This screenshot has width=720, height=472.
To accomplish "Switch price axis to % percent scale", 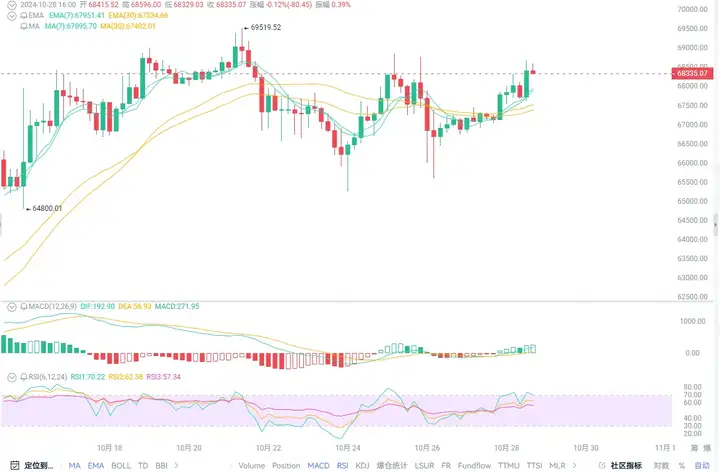I will pos(682,466).
